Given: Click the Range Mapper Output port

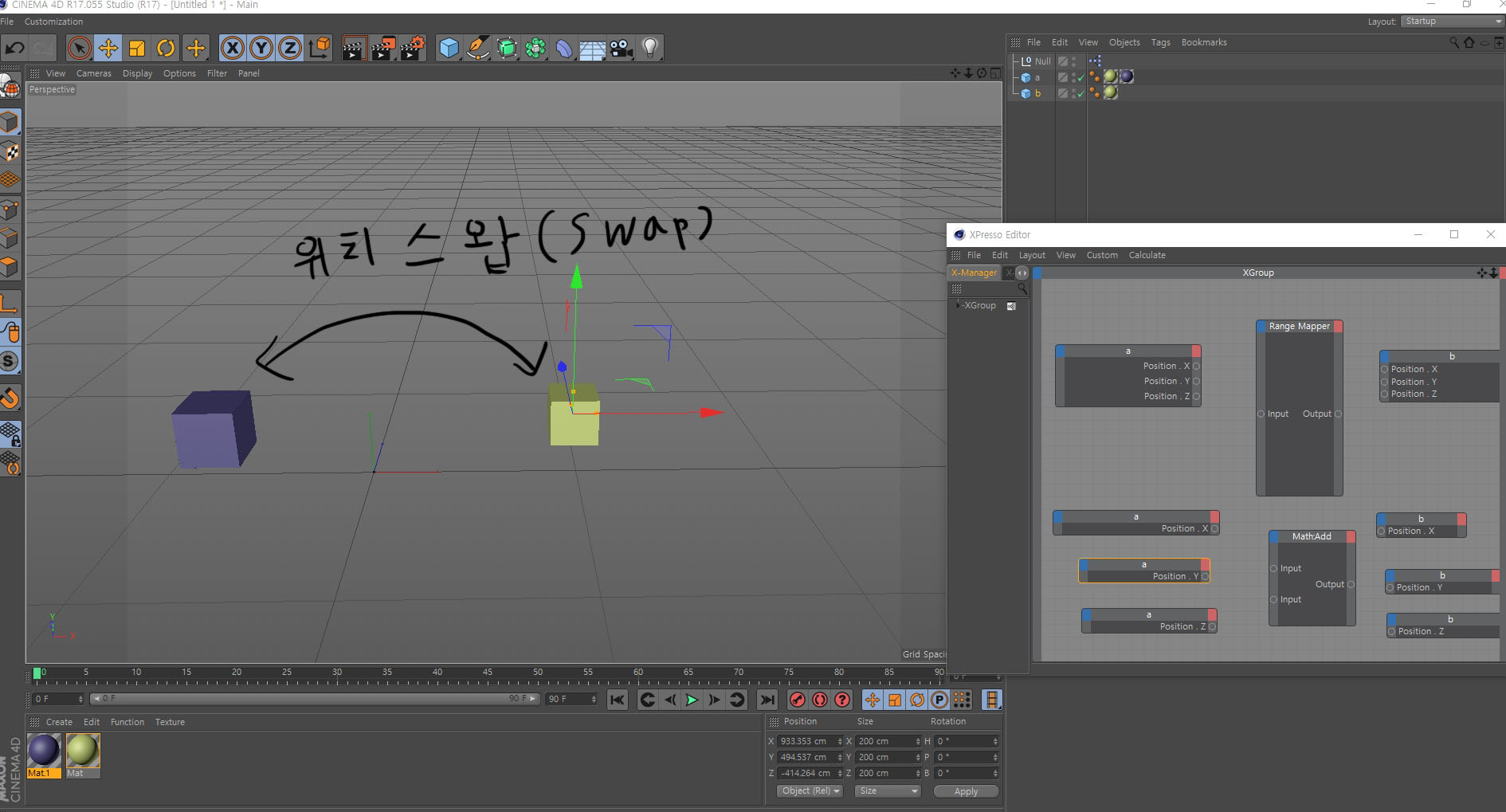Looking at the screenshot, I should pyautogui.click(x=1338, y=414).
